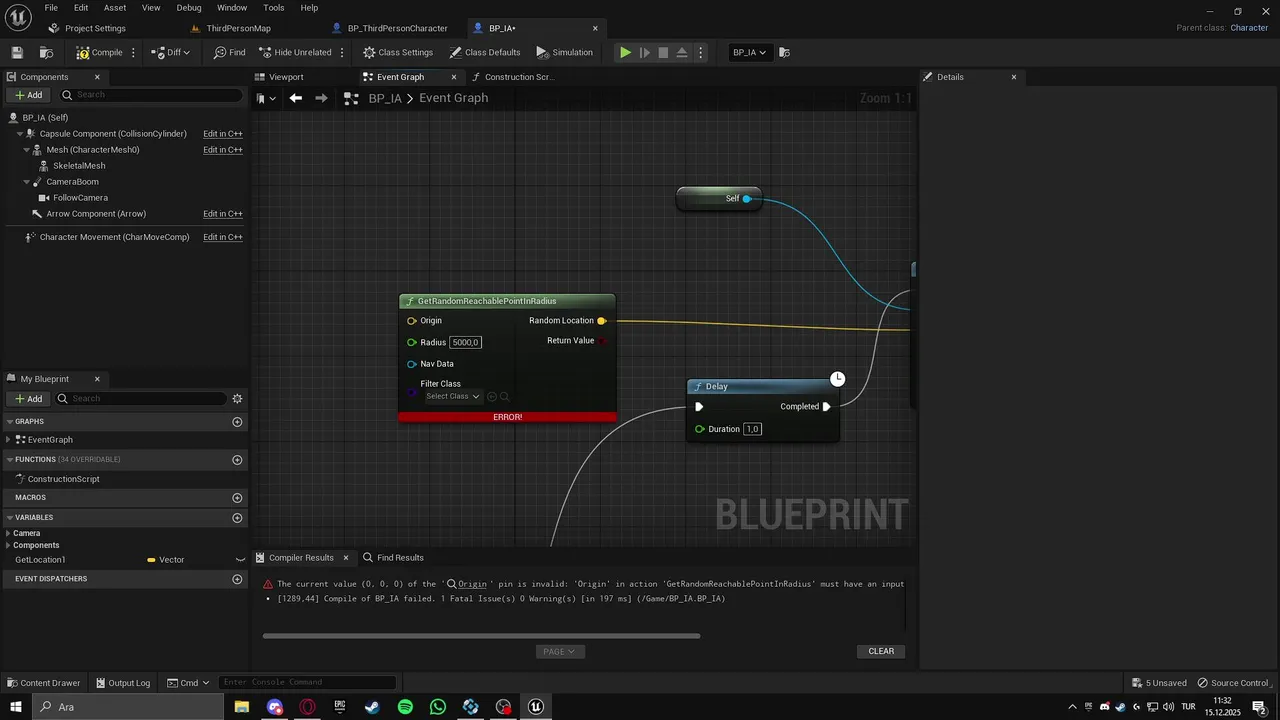Click the Frame Skip playback icon

(644, 52)
